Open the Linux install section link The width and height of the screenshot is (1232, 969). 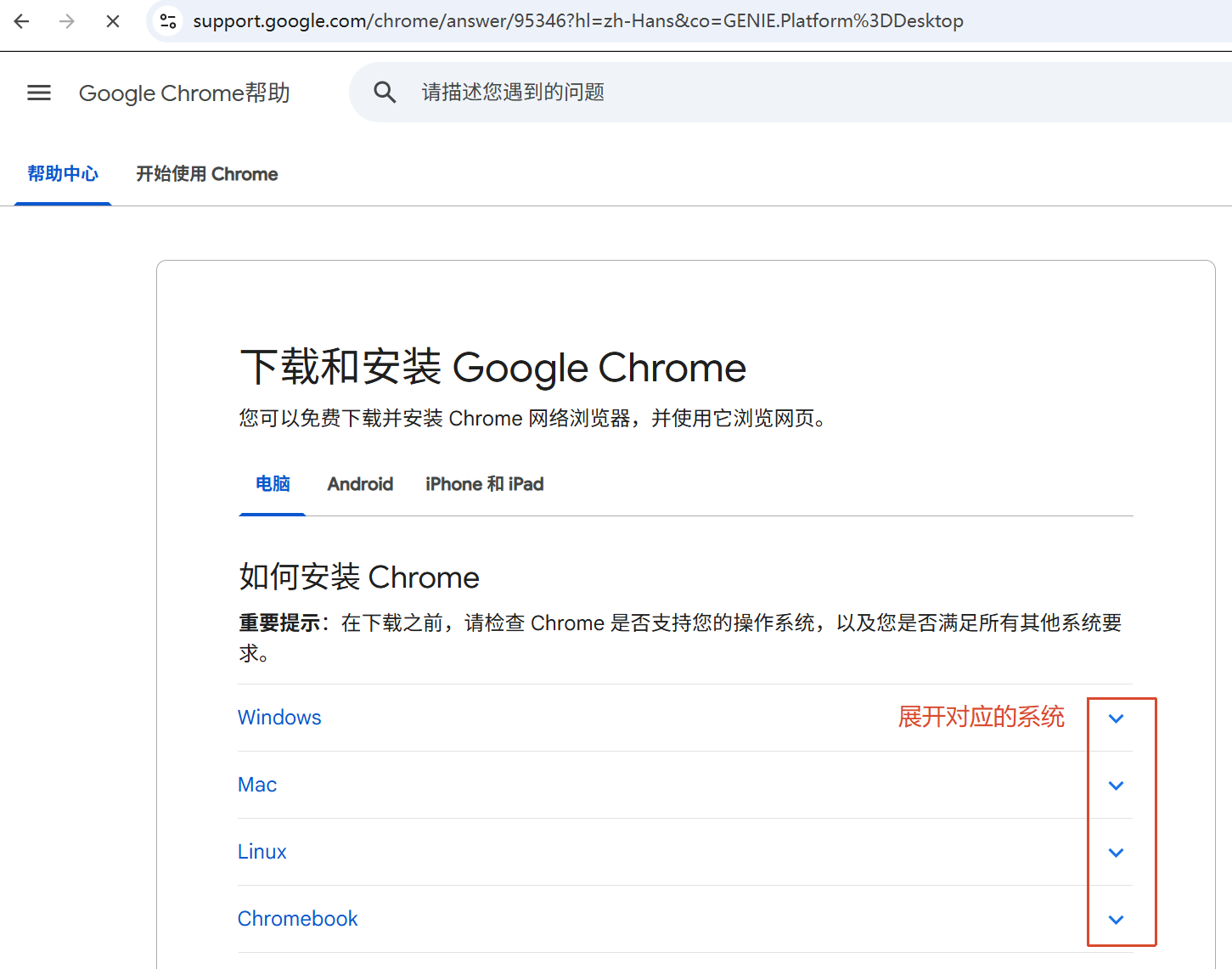coord(262,852)
